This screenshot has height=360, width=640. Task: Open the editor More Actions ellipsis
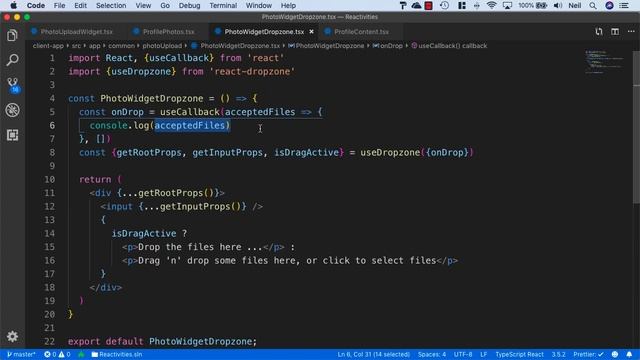pyautogui.click(x=631, y=31)
